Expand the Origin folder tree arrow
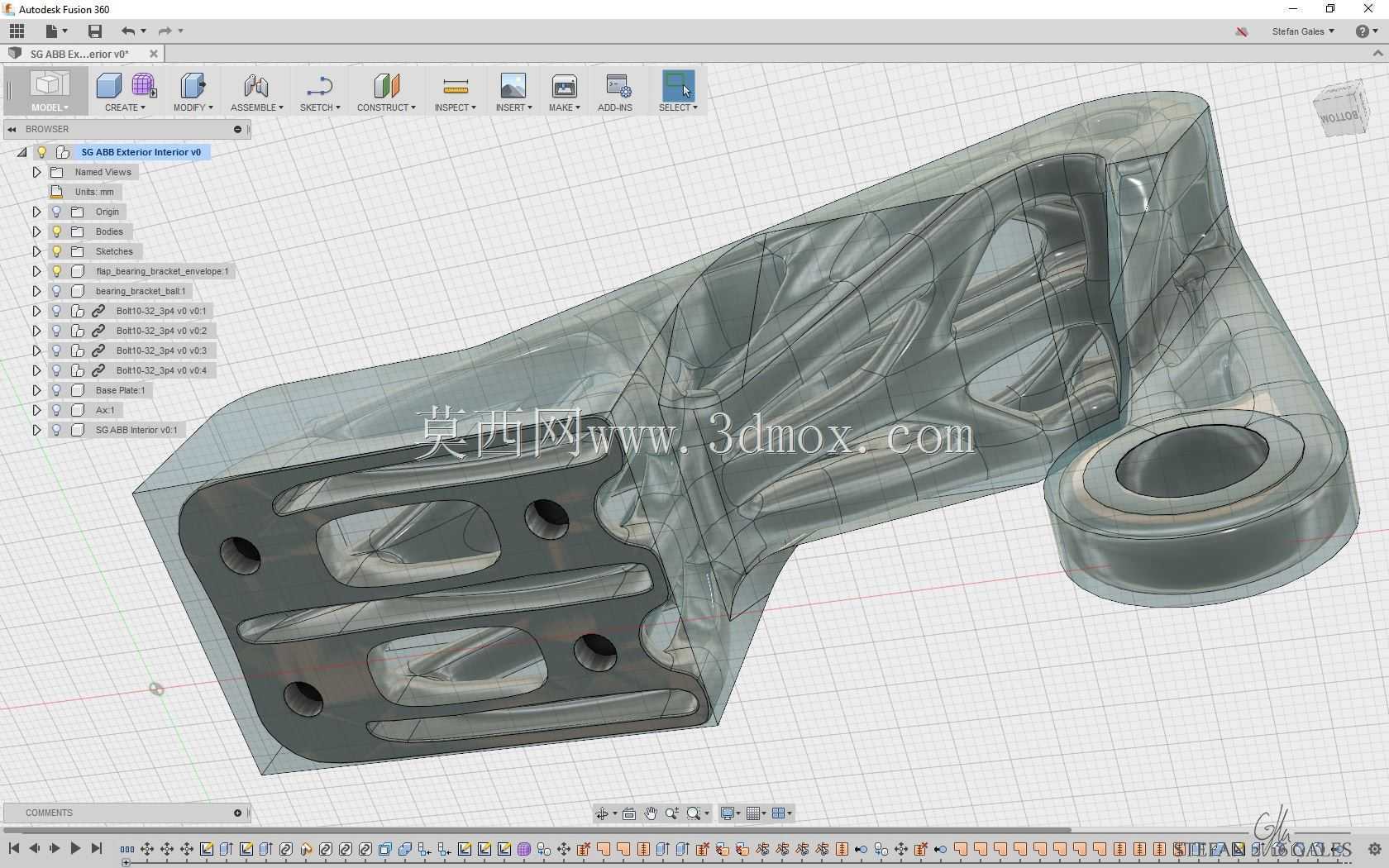Screen dimensions: 1389x868 pyautogui.click(x=36, y=212)
